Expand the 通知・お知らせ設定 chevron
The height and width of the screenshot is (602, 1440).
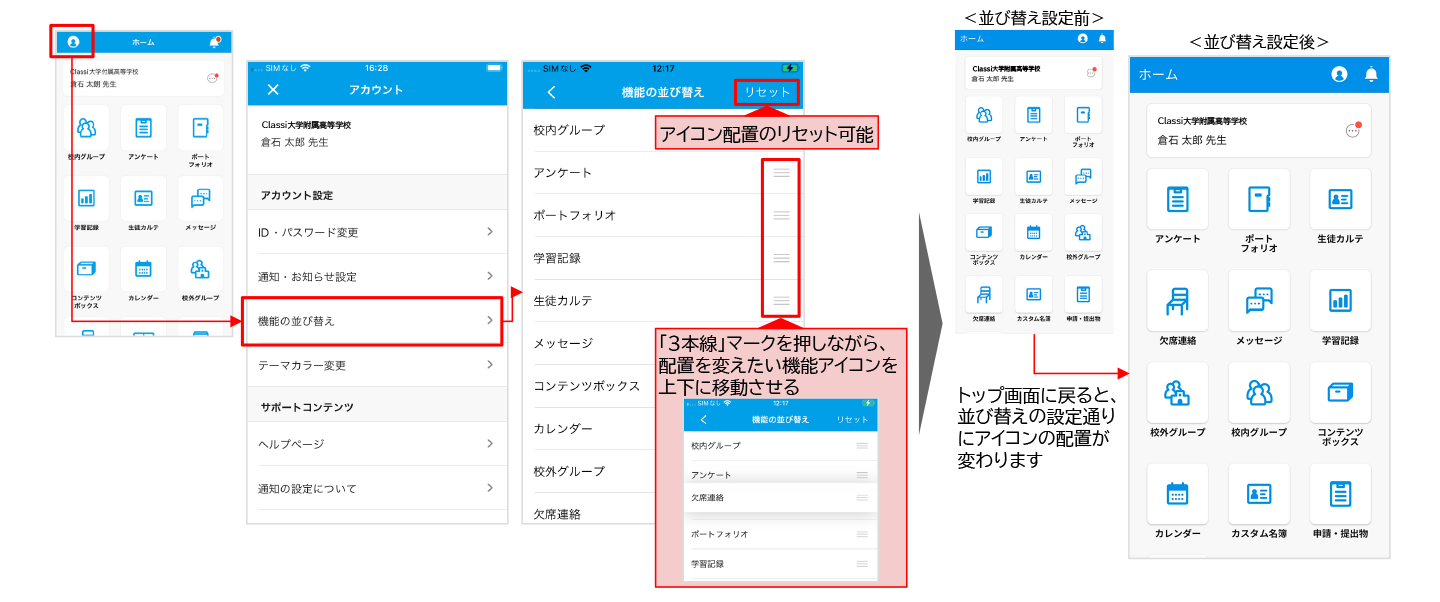coord(489,276)
